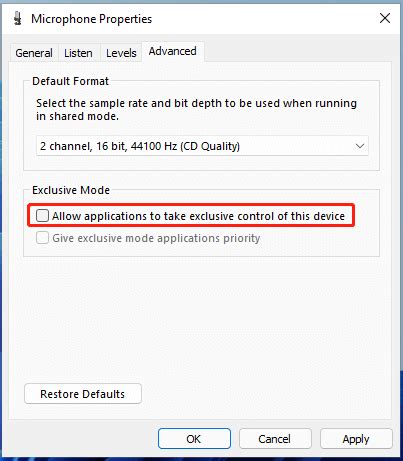This screenshot has width=403, height=461.
Task: Select the Advanced tab
Action: (172, 51)
